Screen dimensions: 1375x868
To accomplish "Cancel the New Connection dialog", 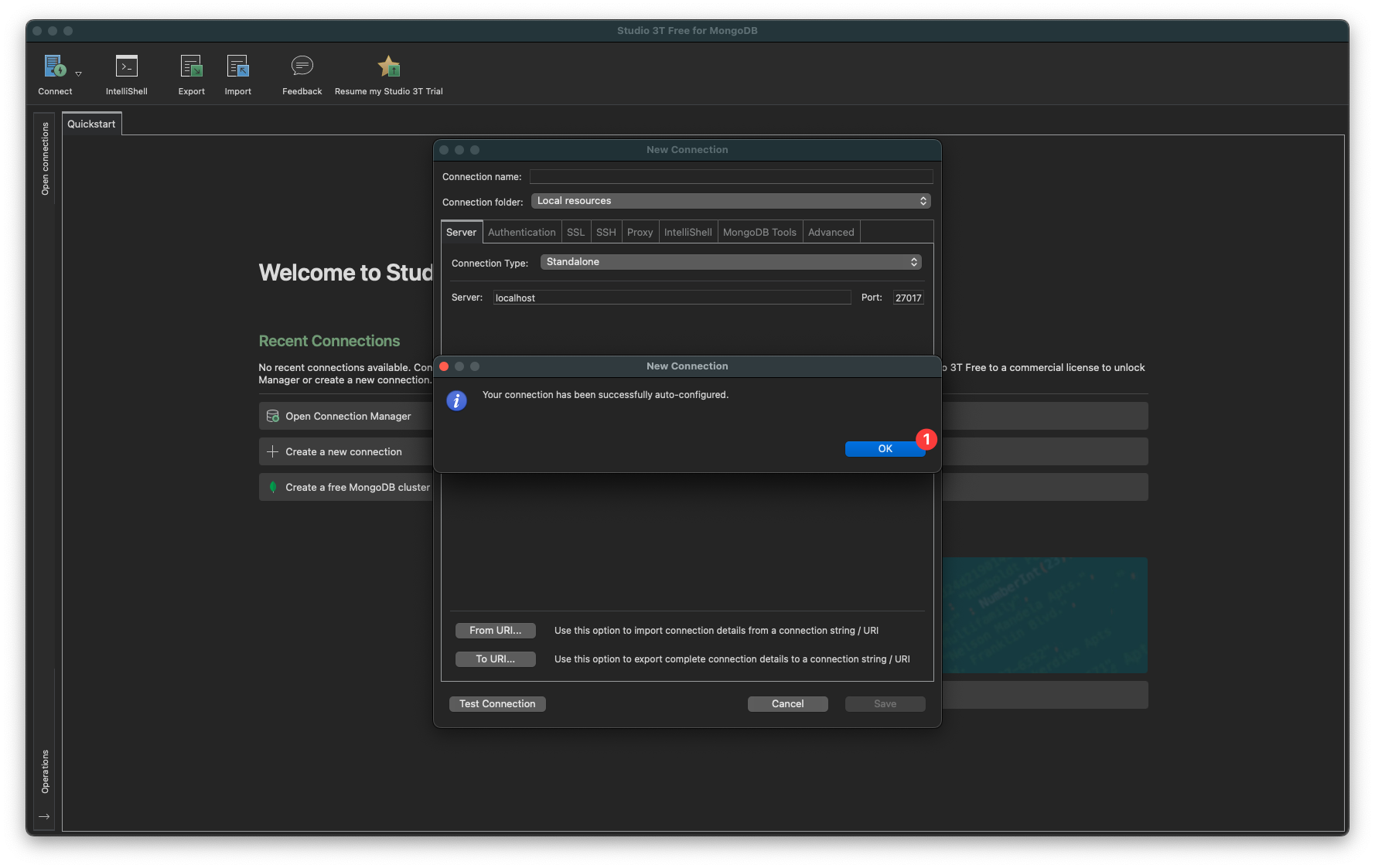I will [788, 704].
